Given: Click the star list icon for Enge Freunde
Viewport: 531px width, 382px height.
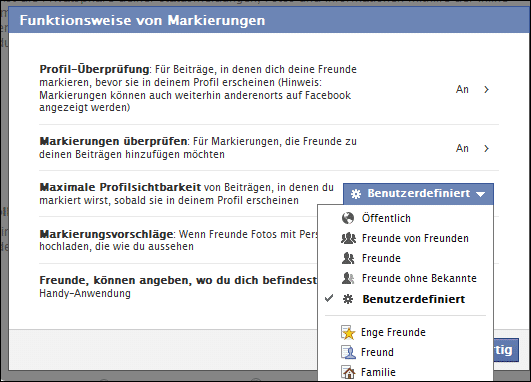Looking at the screenshot, I should click(348, 332).
